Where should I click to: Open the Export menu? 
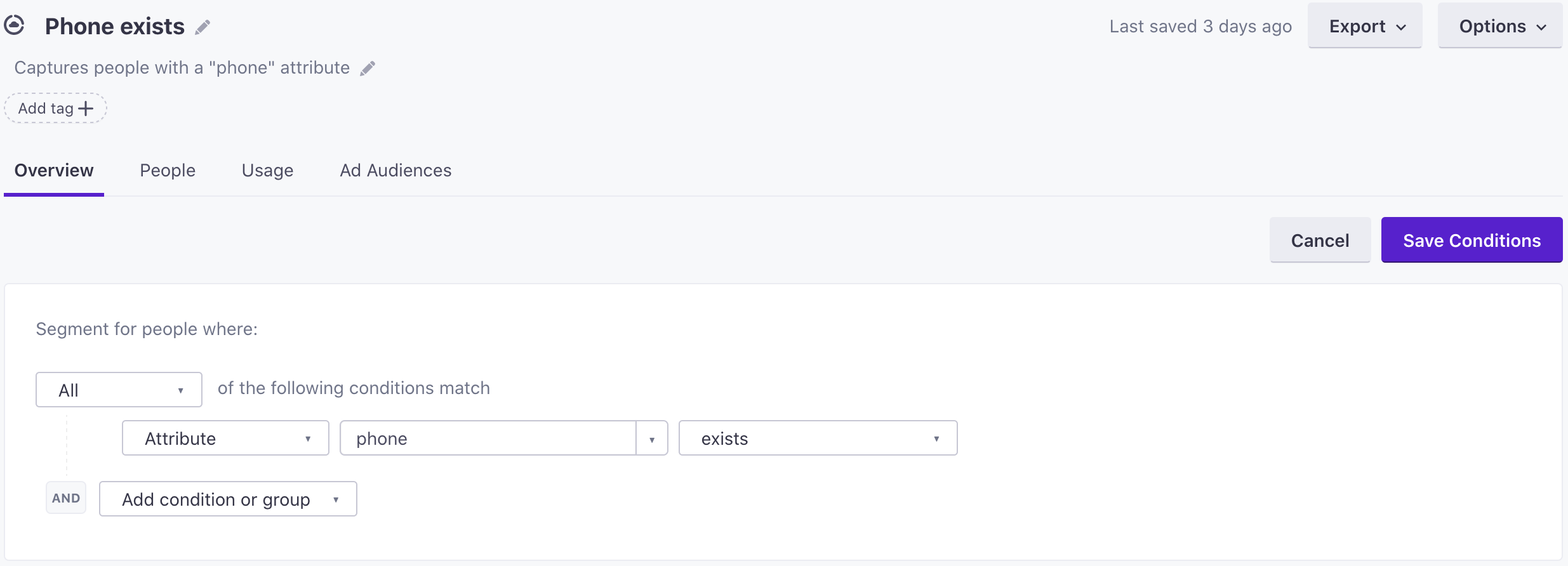[1365, 26]
